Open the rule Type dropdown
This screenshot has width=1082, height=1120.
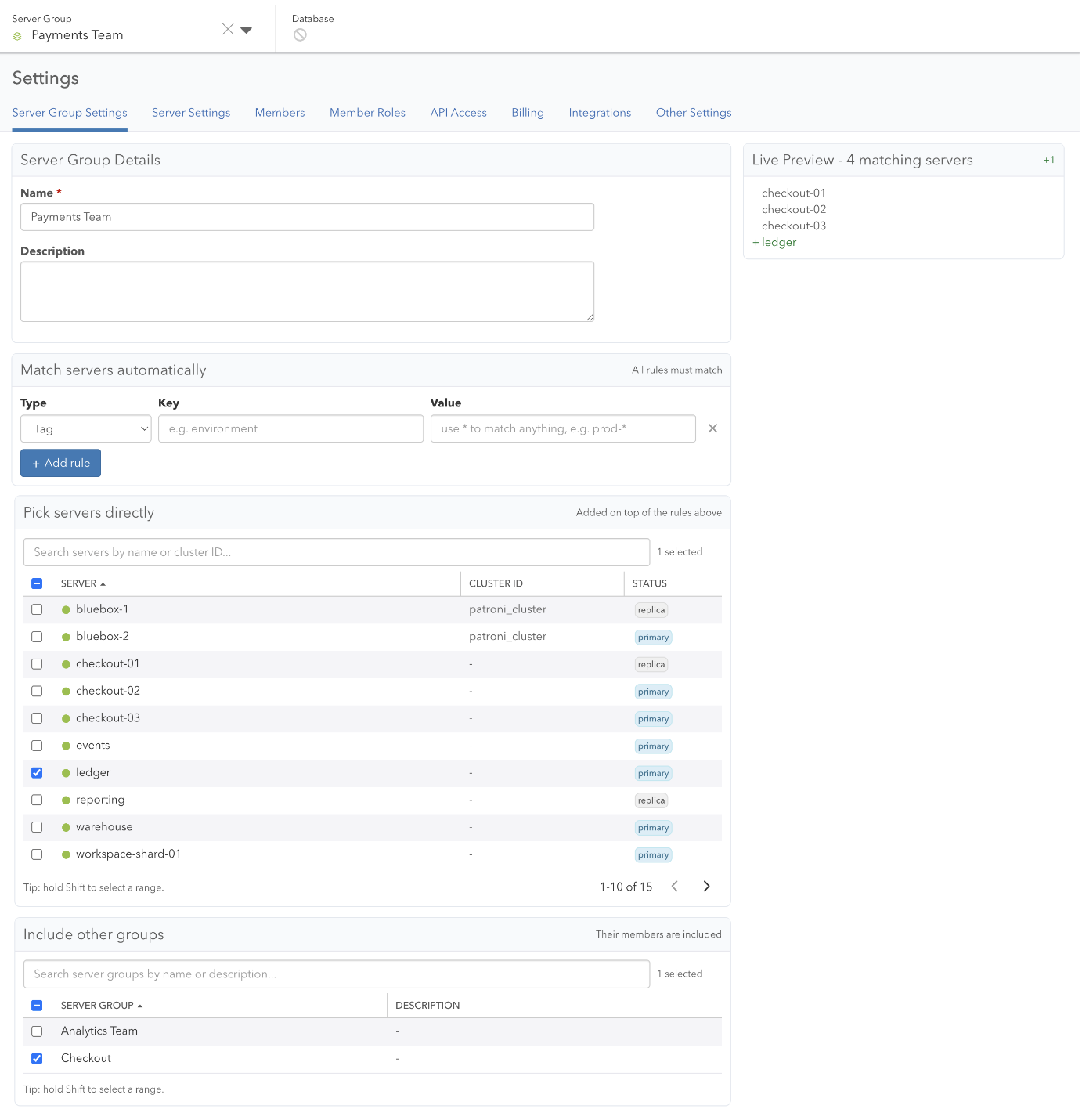pos(86,428)
